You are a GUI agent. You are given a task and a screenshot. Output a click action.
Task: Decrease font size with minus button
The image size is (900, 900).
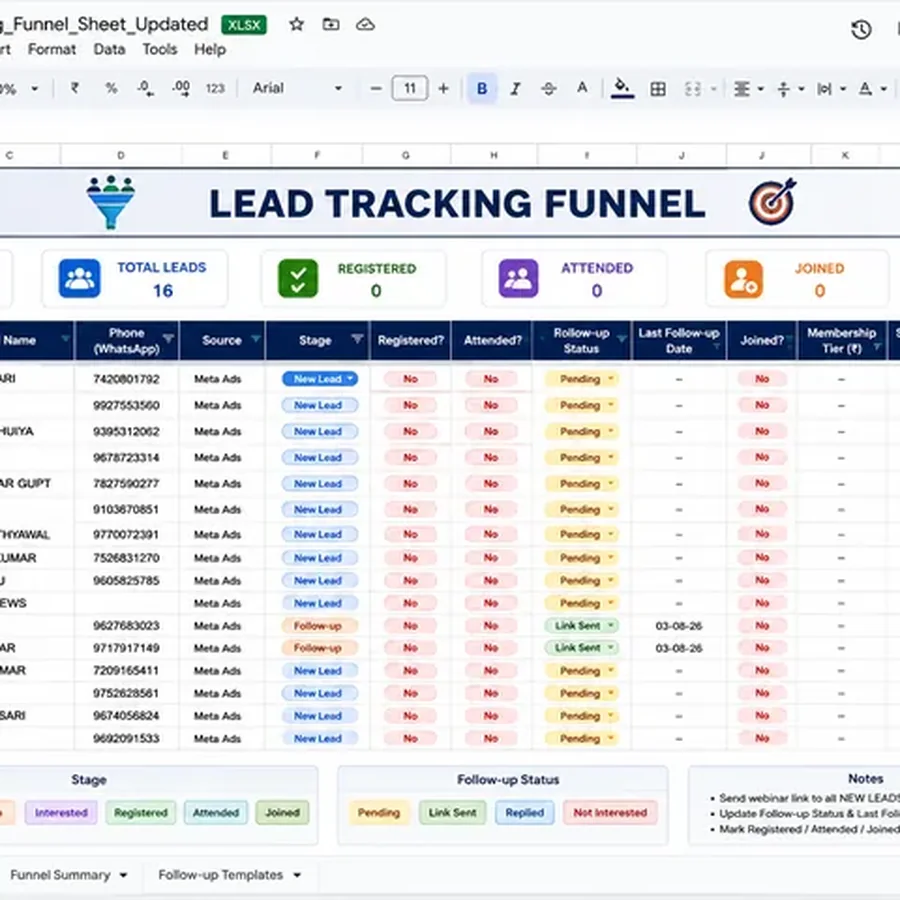click(x=376, y=88)
